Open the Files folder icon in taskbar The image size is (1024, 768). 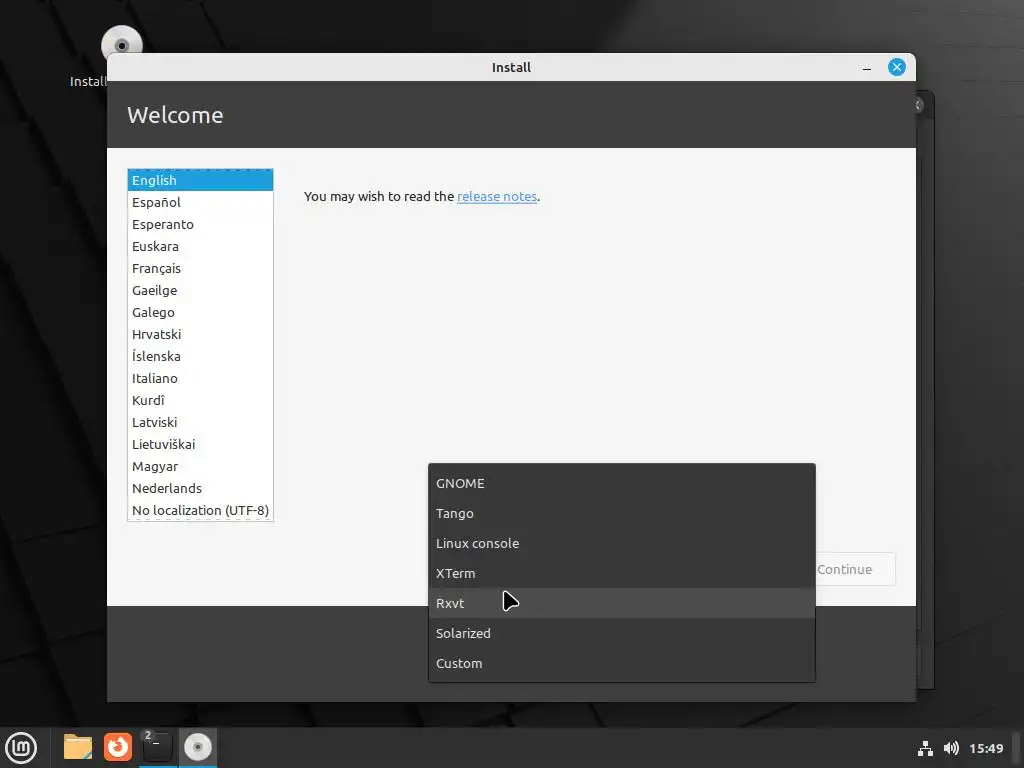pyautogui.click(x=78, y=747)
